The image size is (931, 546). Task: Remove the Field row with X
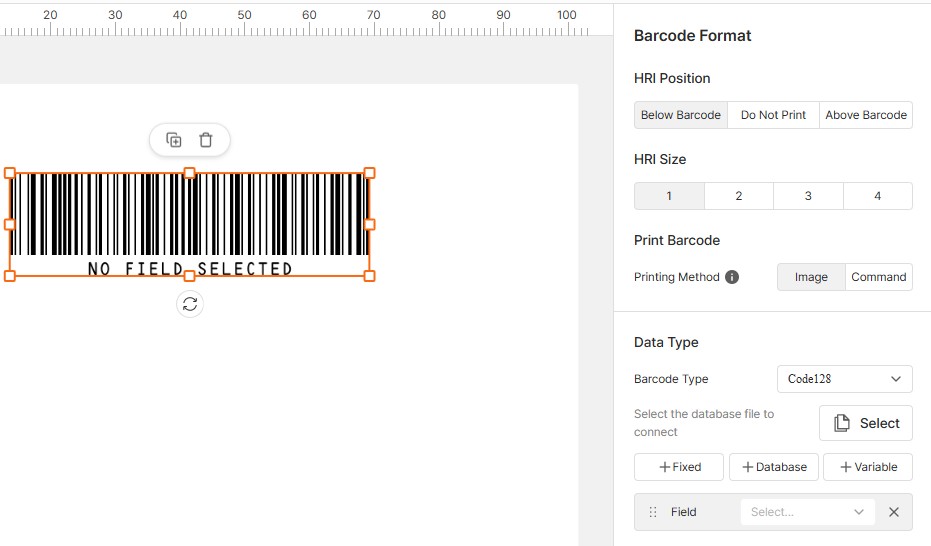[x=894, y=512]
